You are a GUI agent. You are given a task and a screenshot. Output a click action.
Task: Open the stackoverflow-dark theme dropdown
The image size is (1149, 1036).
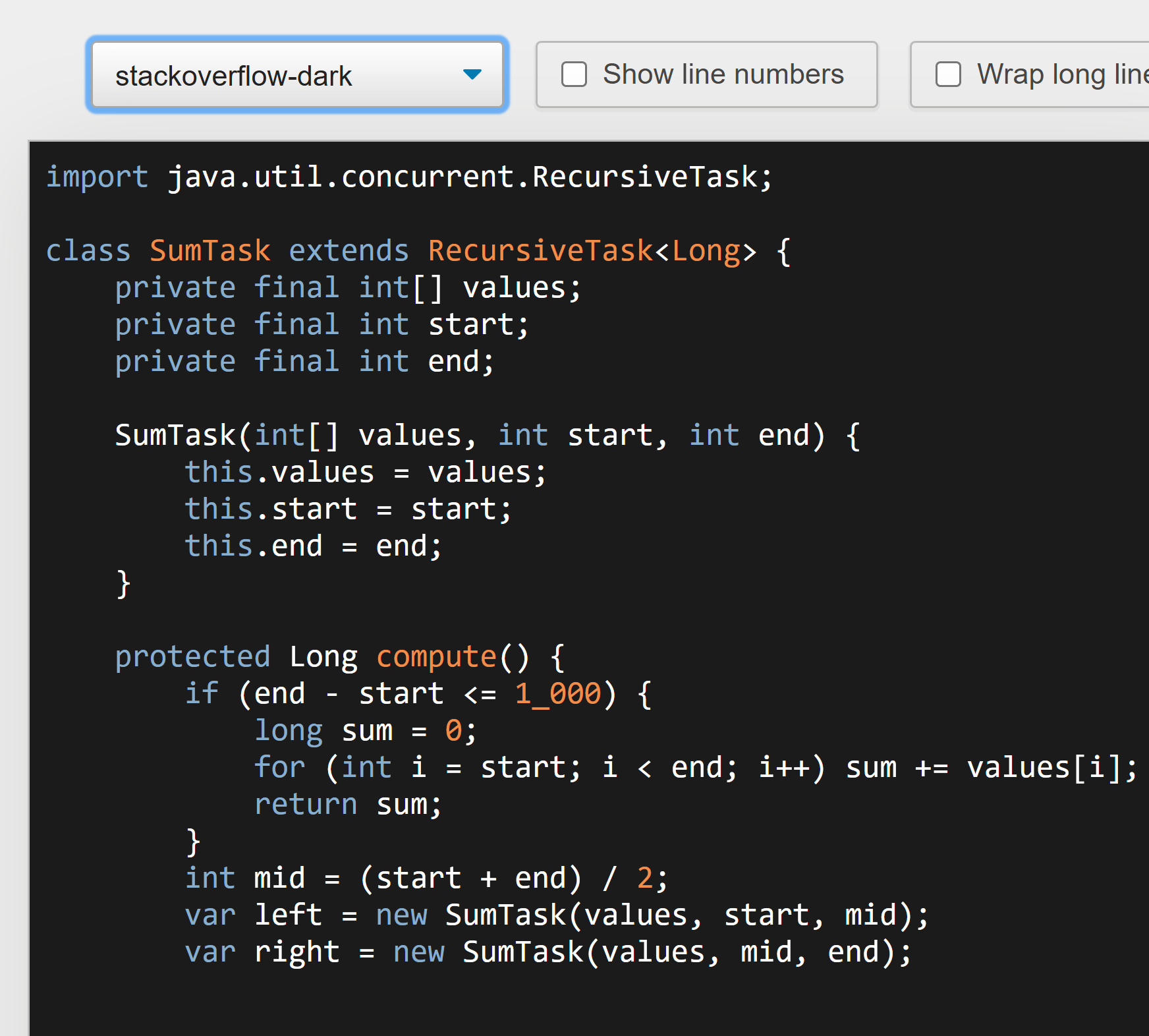297,74
